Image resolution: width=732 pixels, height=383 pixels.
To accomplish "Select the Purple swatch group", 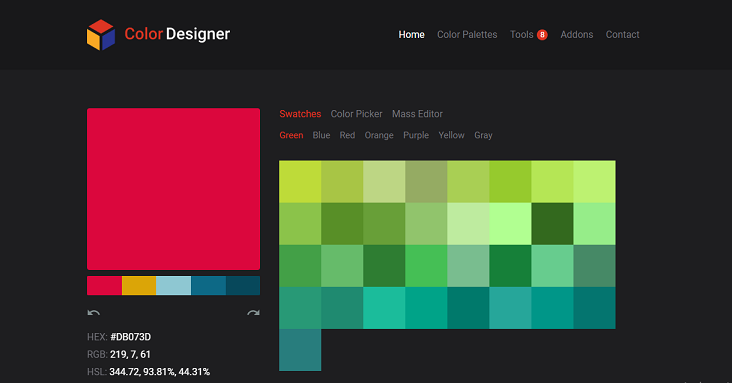I will 416,135.
